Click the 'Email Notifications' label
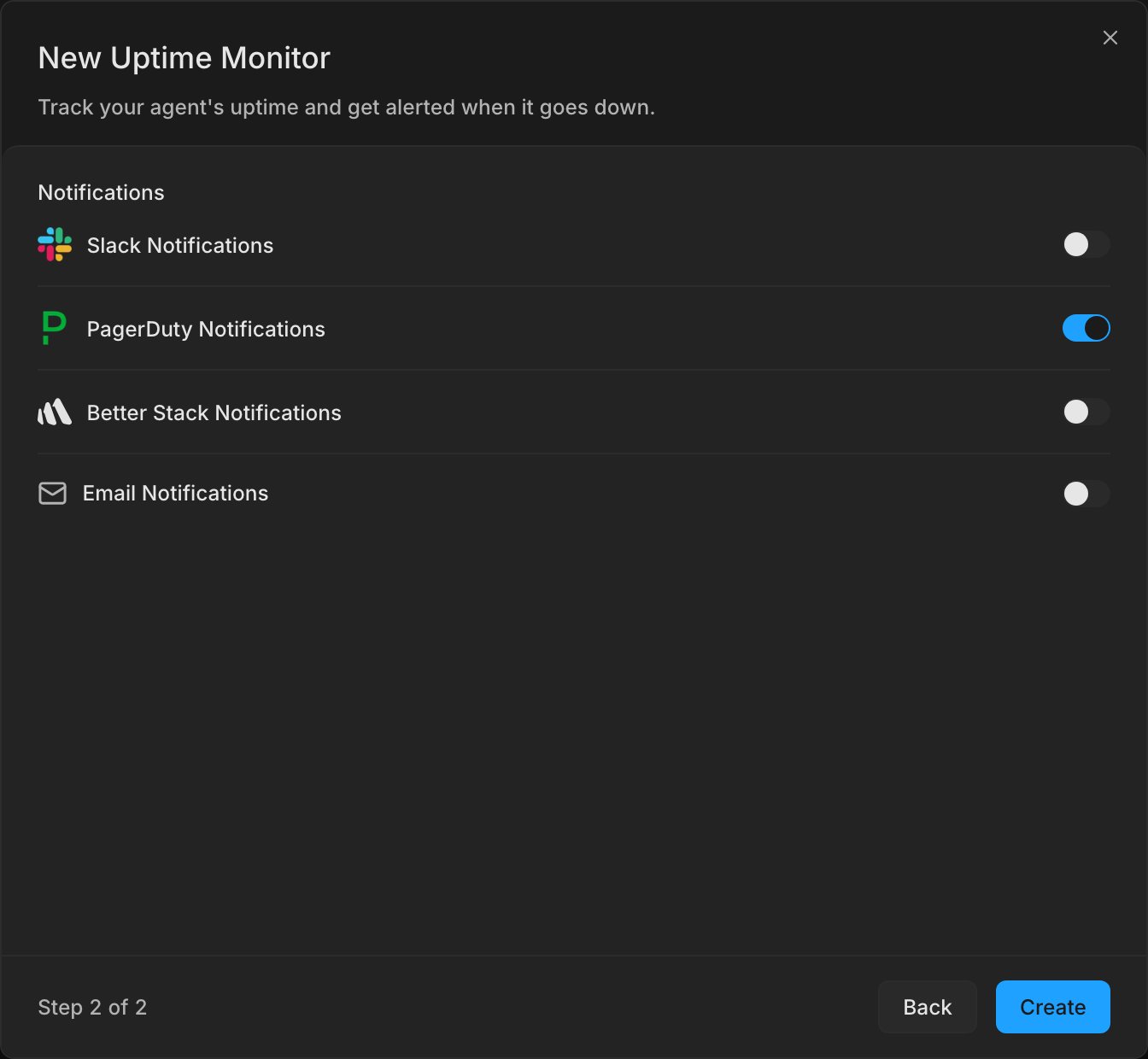Image resolution: width=1148 pixels, height=1059 pixels. (175, 493)
